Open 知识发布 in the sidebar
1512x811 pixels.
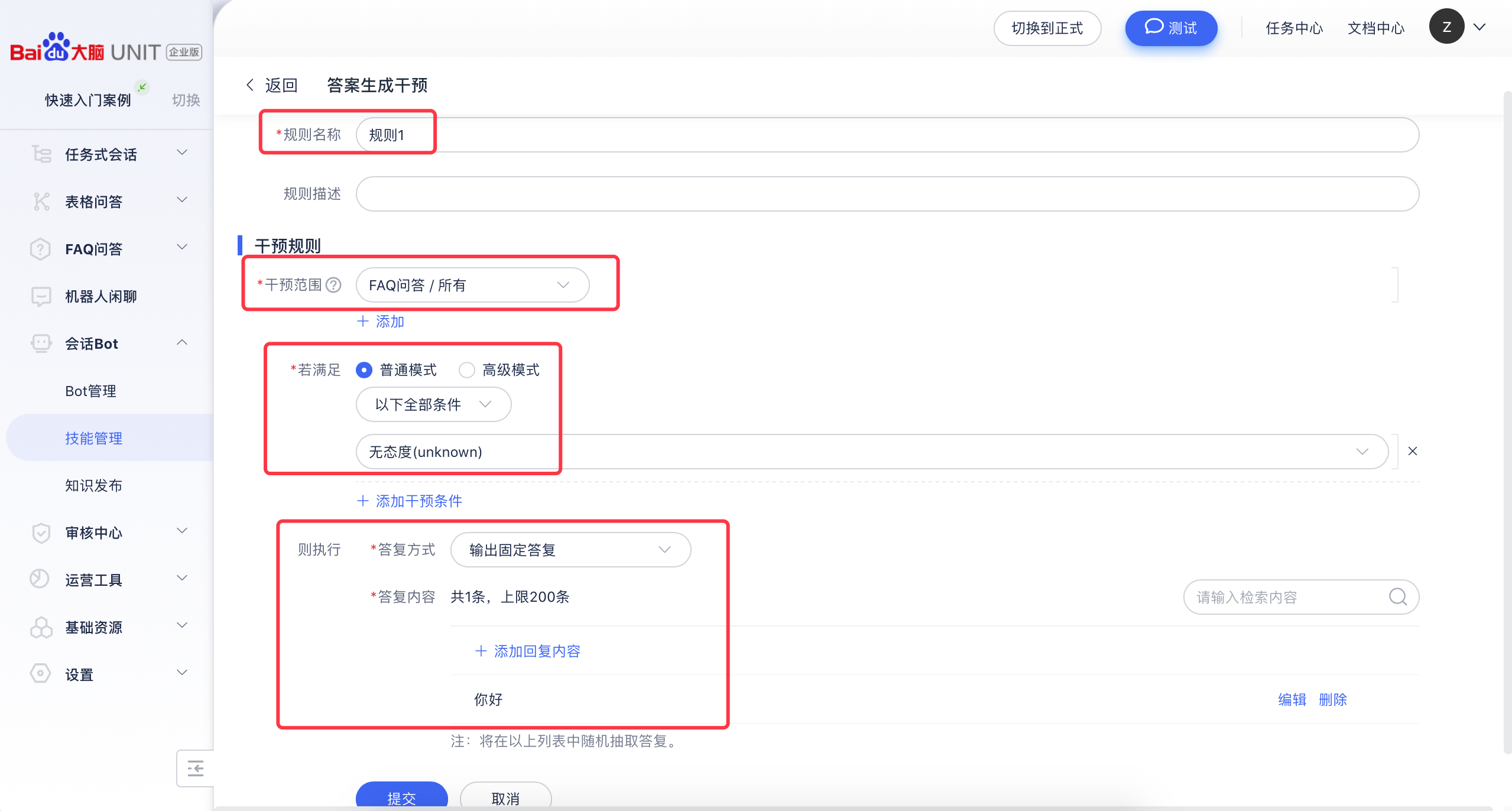[x=93, y=485]
